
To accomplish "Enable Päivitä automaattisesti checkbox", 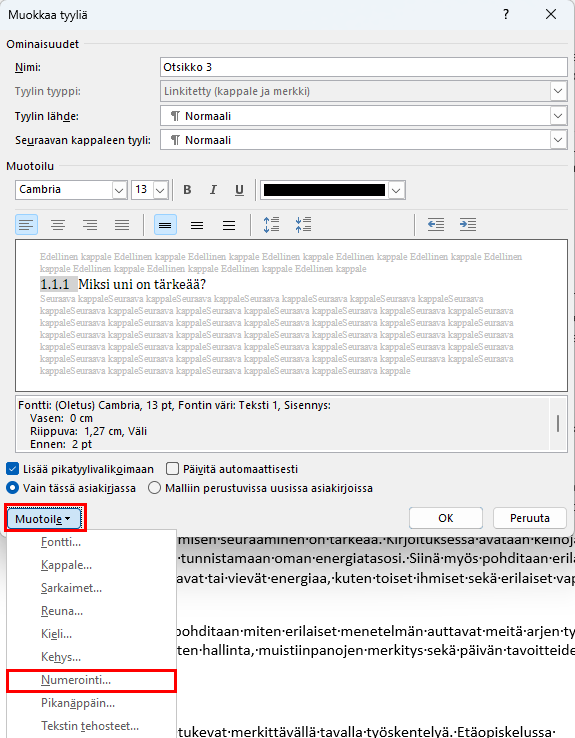I will pyautogui.click(x=173, y=469).
